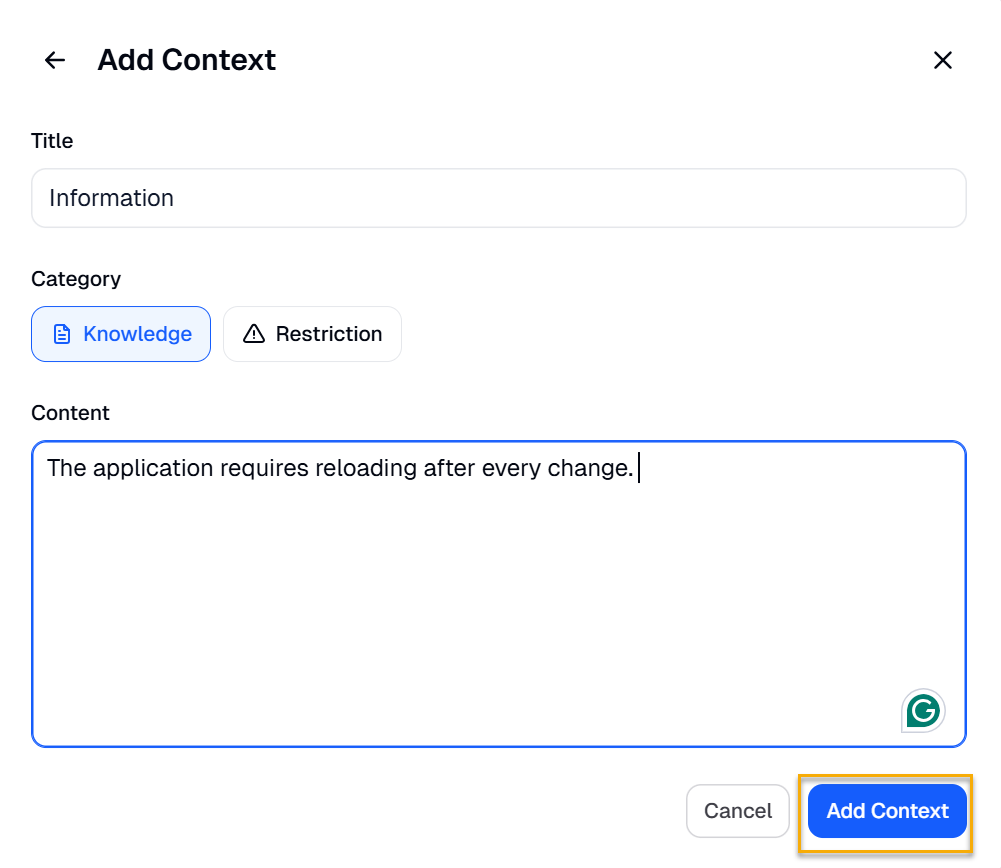Click the document icon beside Knowledge
Screen dimensions: 1001x868
(x=62, y=334)
